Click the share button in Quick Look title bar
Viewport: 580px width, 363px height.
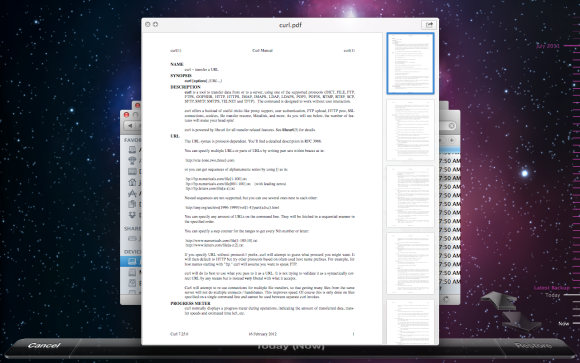429,25
